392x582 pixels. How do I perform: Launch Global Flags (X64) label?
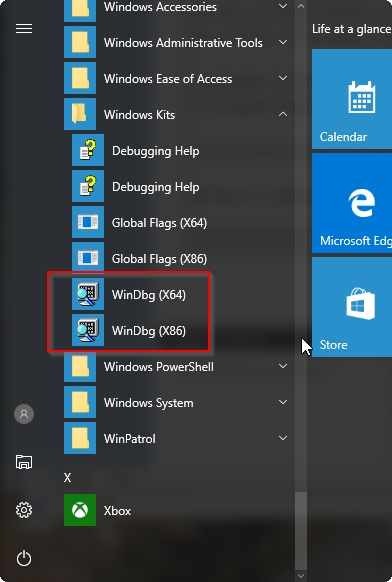(x=159, y=223)
